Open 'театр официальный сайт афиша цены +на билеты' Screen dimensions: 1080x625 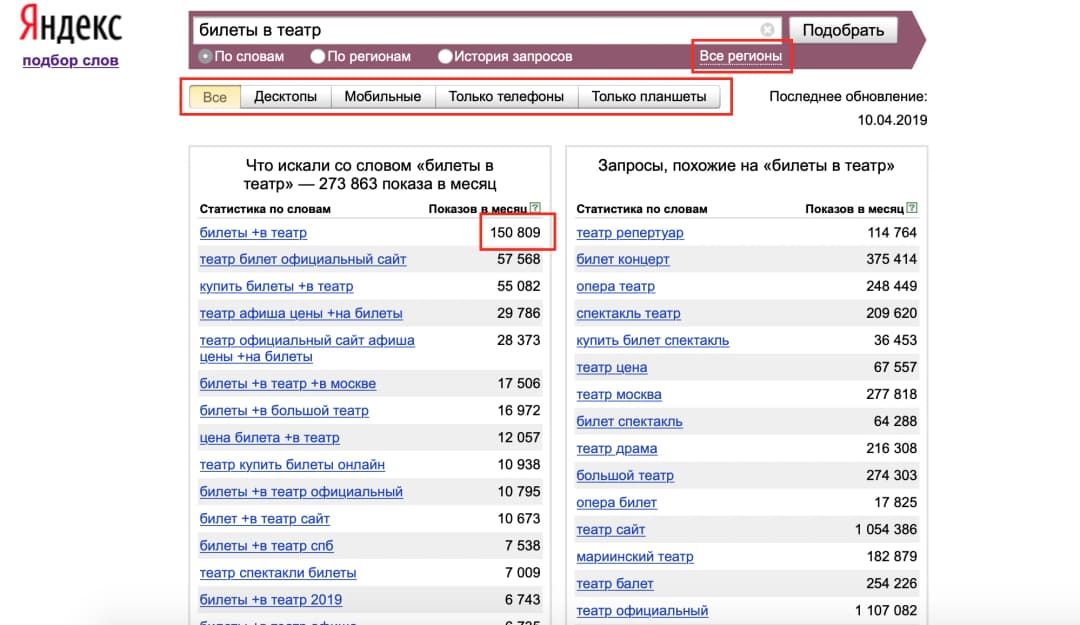coord(307,349)
